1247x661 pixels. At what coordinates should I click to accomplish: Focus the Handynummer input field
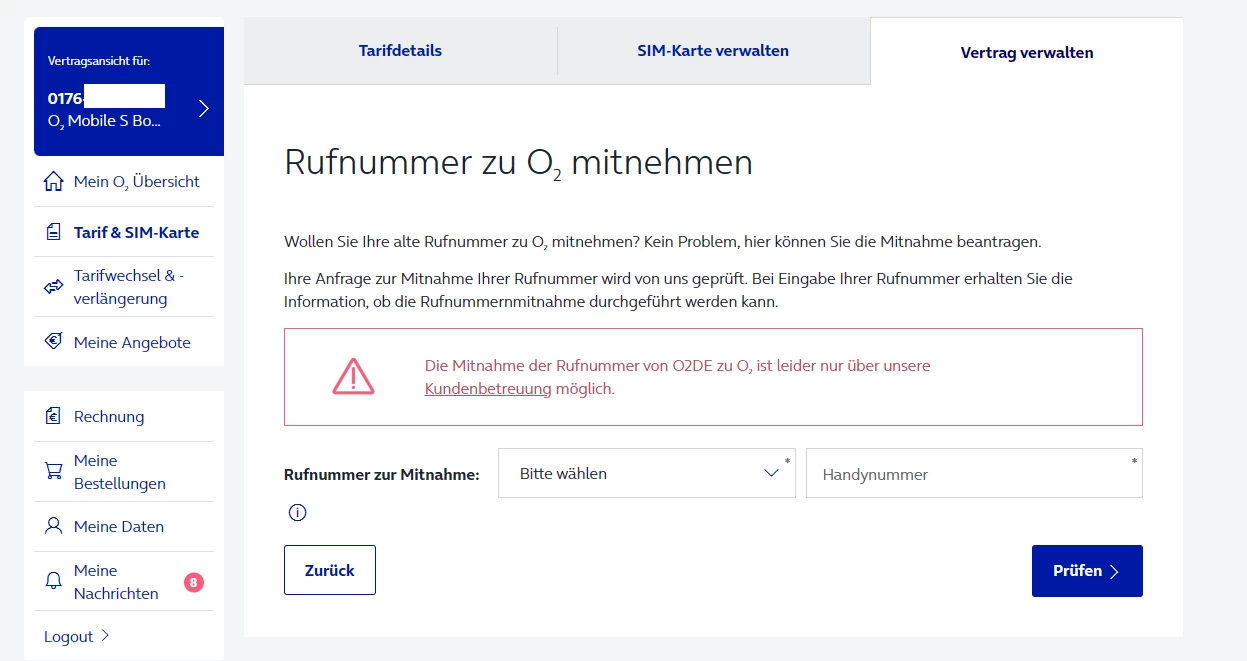(973, 474)
